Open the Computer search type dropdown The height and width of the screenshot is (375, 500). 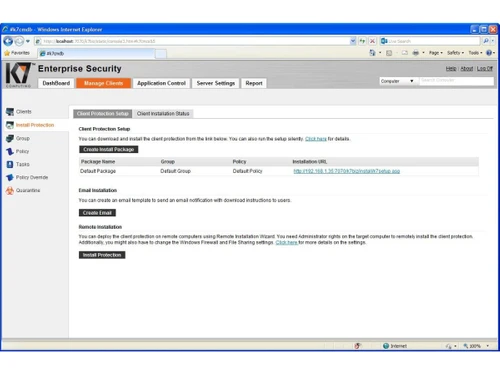(398, 81)
